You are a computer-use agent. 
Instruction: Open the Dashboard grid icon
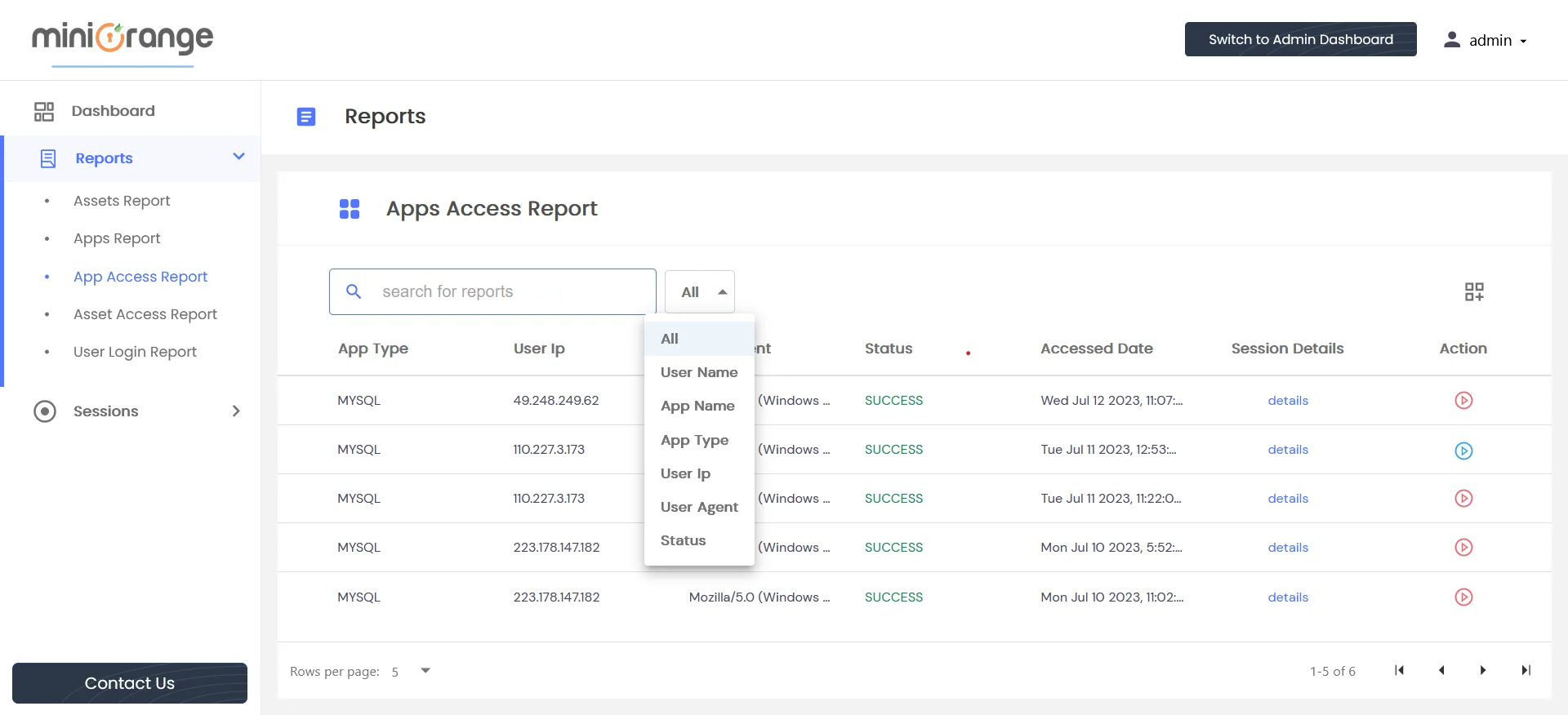[44, 111]
